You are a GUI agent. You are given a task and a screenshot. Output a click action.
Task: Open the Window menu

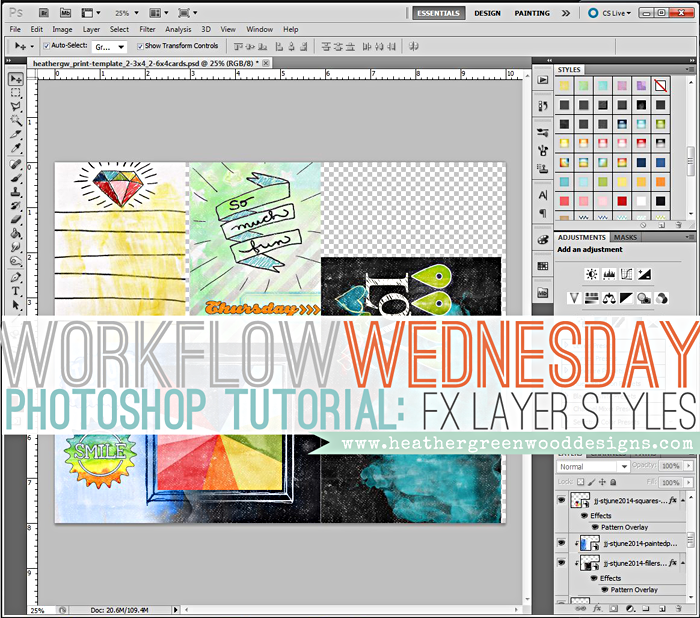tap(259, 29)
